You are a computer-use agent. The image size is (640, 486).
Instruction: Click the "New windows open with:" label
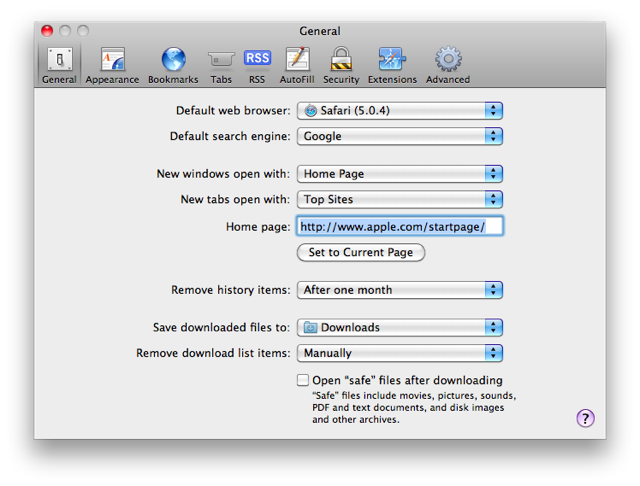coord(223,174)
